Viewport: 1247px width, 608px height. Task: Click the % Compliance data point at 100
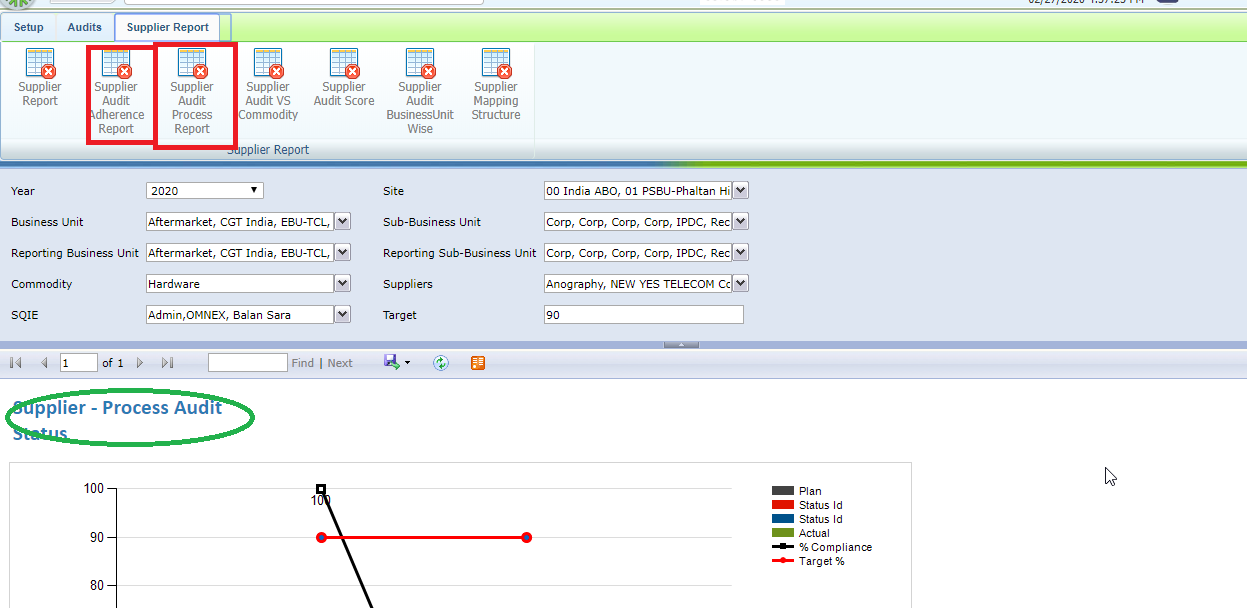coord(321,489)
